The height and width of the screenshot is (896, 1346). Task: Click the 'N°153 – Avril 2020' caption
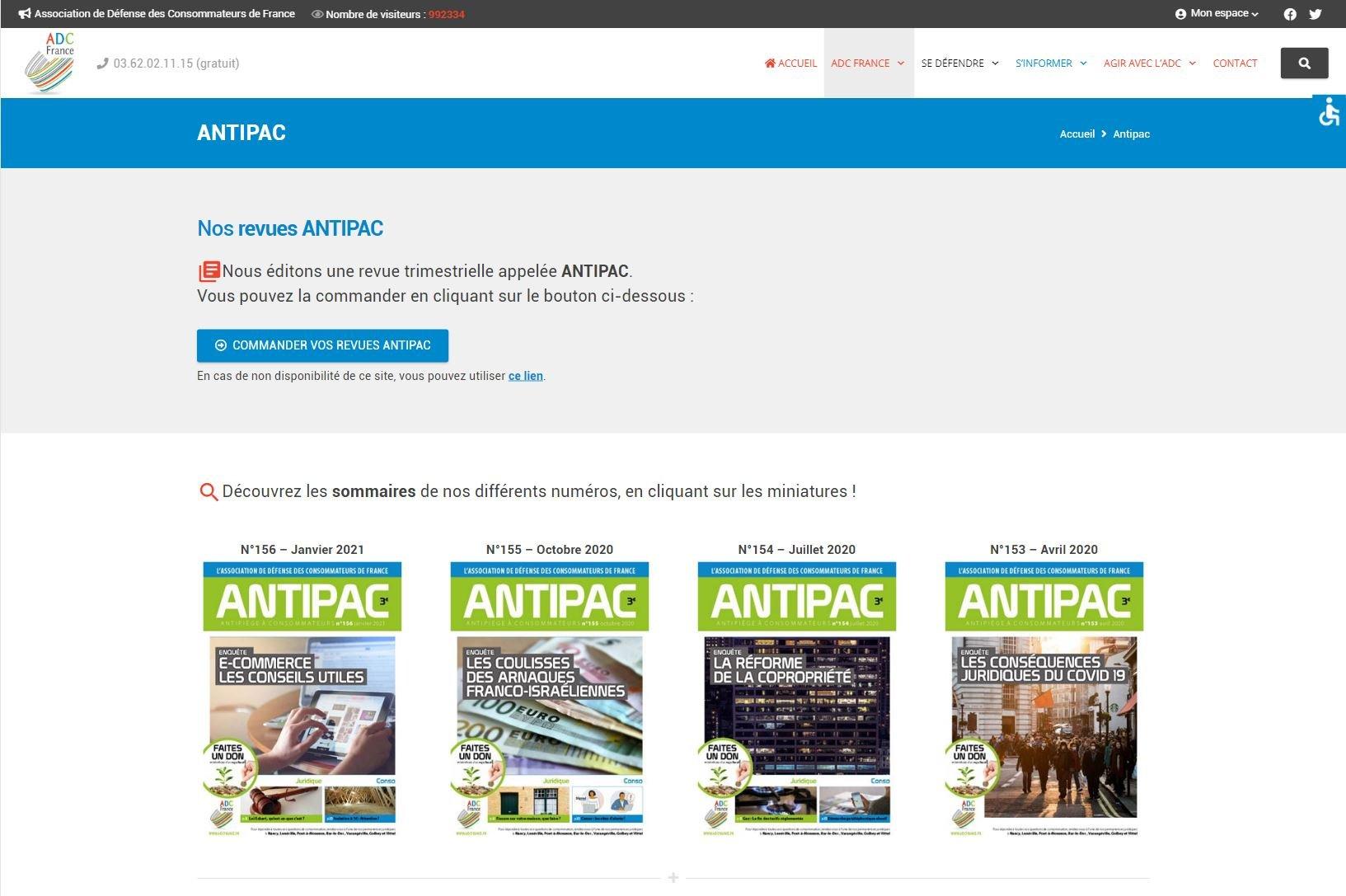coord(1044,550)
